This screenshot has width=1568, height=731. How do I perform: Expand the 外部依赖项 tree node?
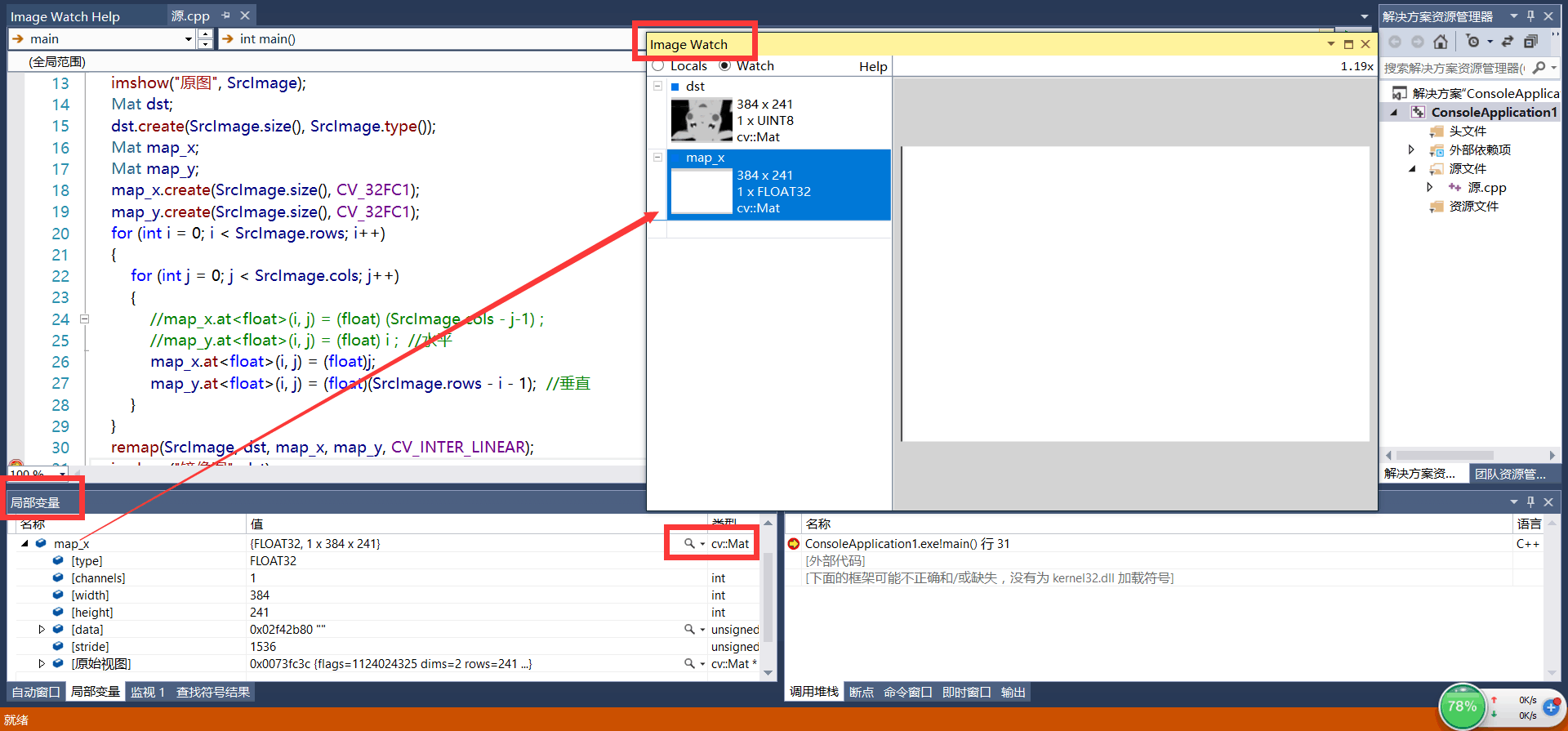point(1412,149)
